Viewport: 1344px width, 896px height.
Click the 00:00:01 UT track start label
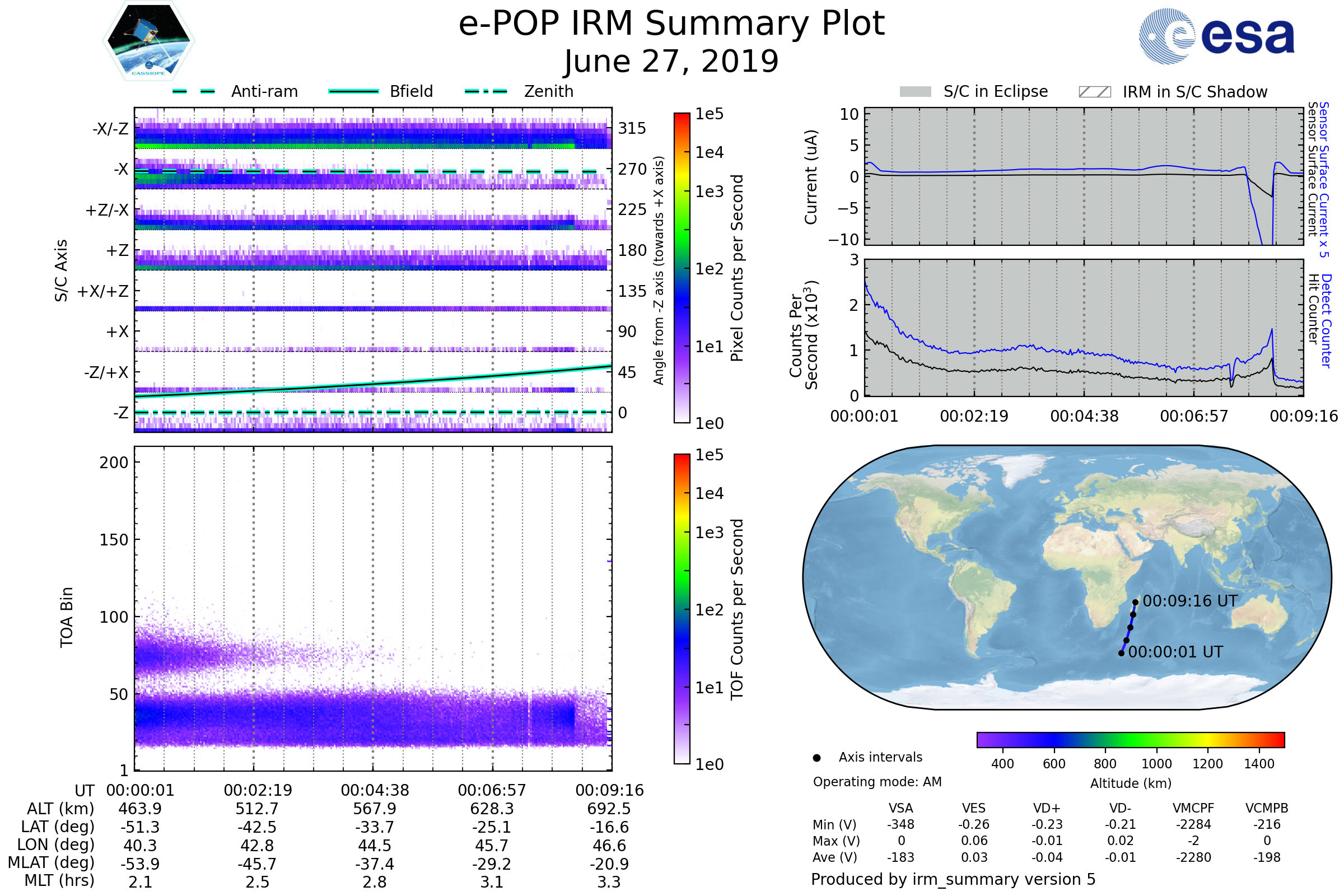point(1175,652)
